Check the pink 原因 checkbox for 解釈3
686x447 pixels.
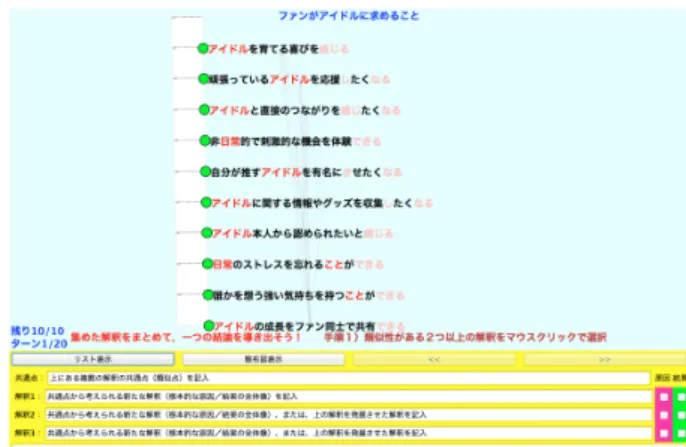(x=664, y=433)
